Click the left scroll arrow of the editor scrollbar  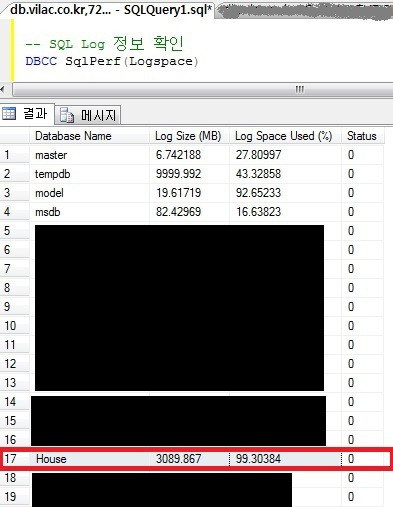3,89
